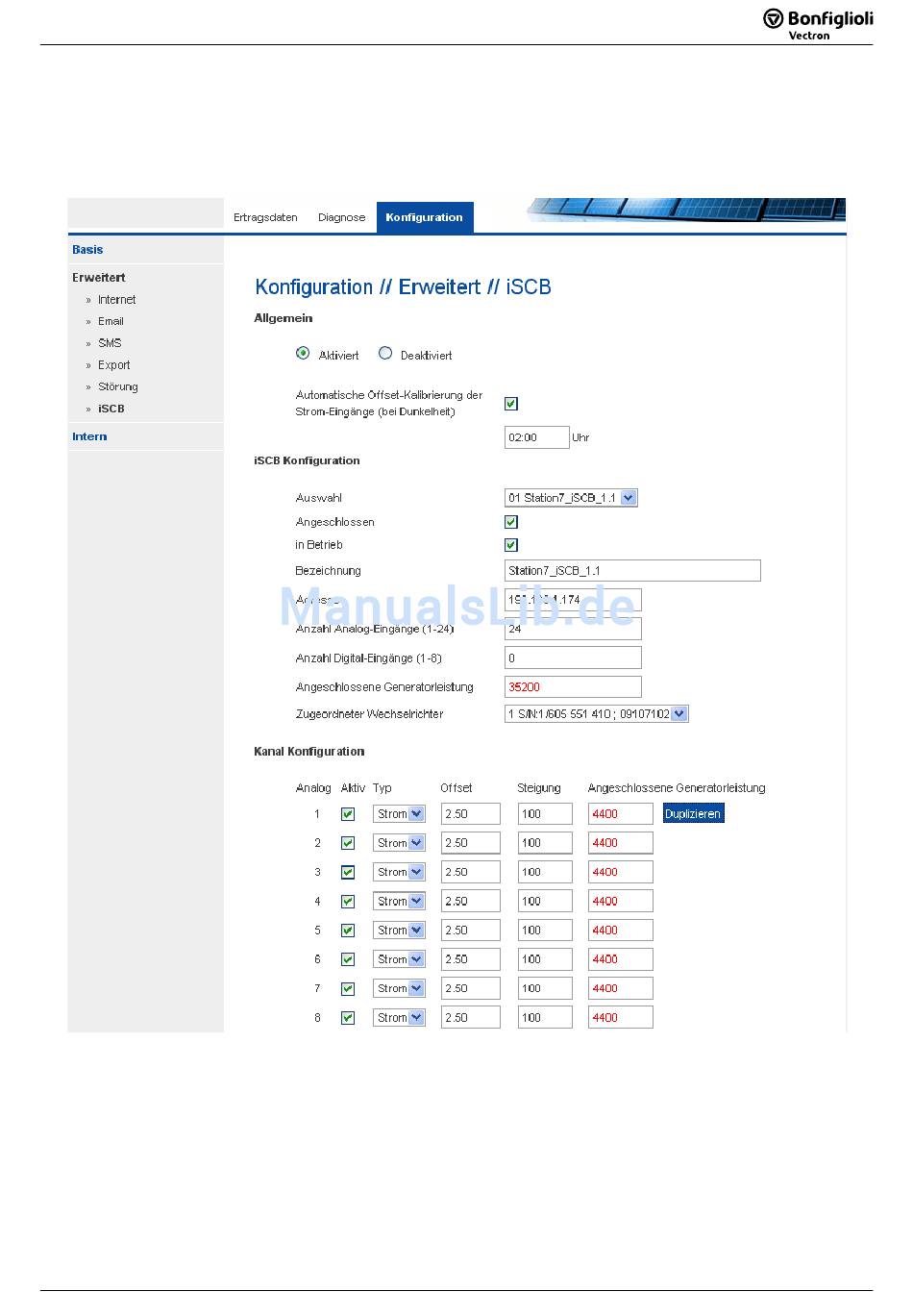Open the Intern sidebar section

tap(89, 436)
